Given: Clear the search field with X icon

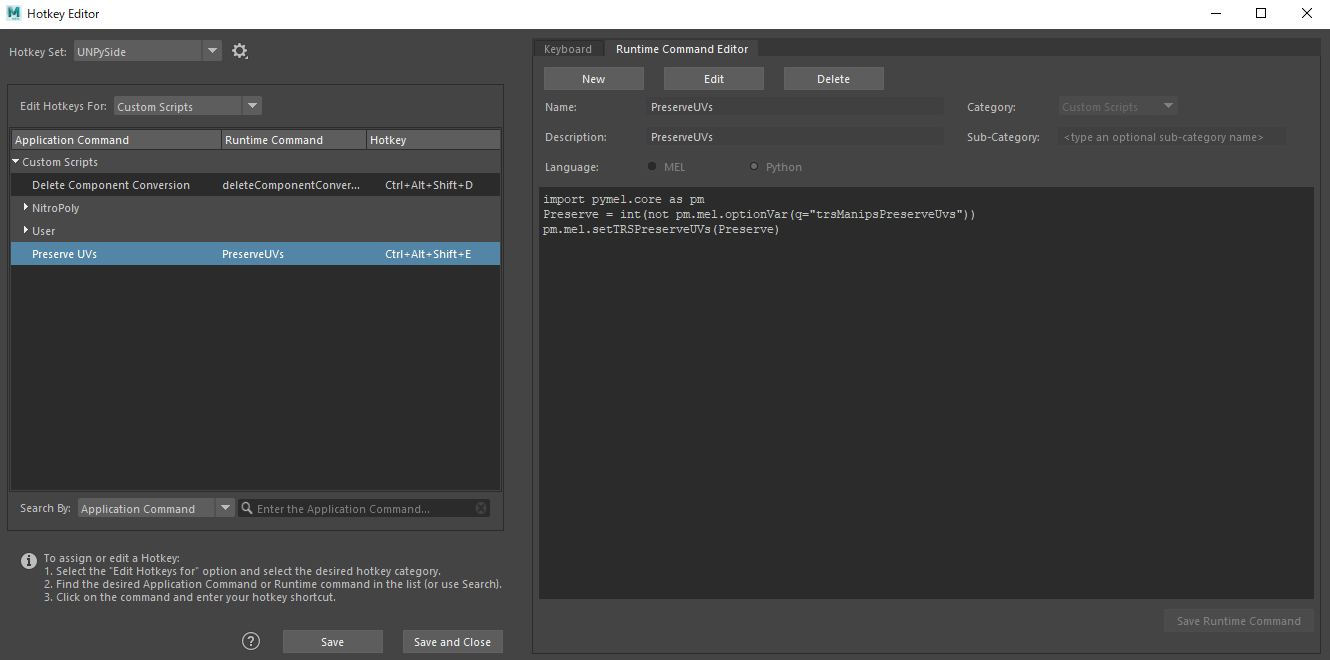Looking at the screenshot, I should pyautogui.click(x=481, y=508).
